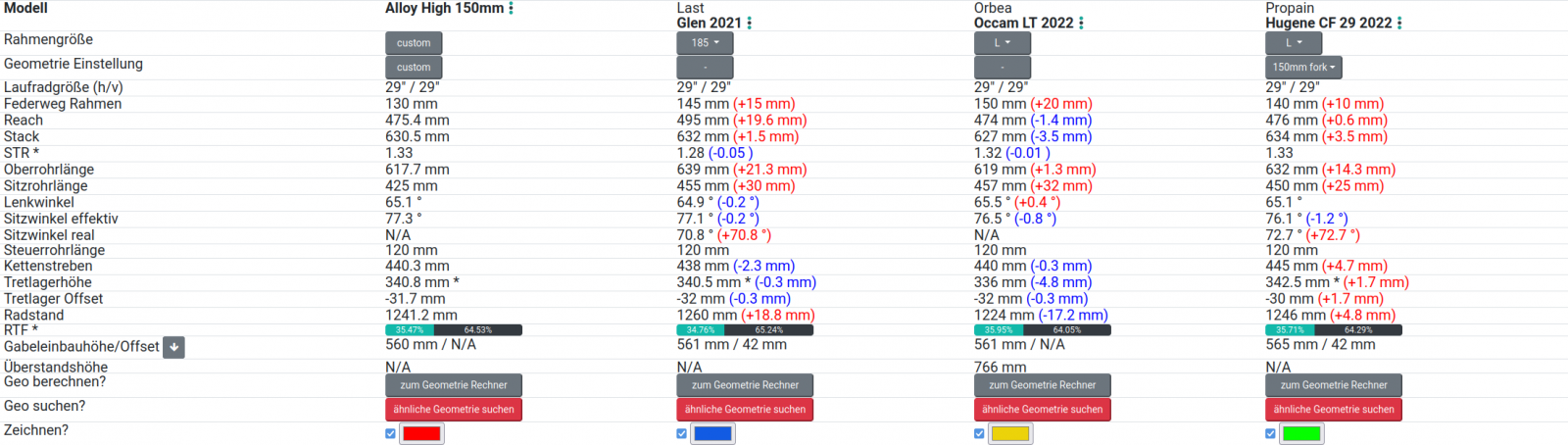1568x445 pixels.
Task: Open 'zum Geometrie Rechner' for Occam LT
Action: coord(1042,385)
